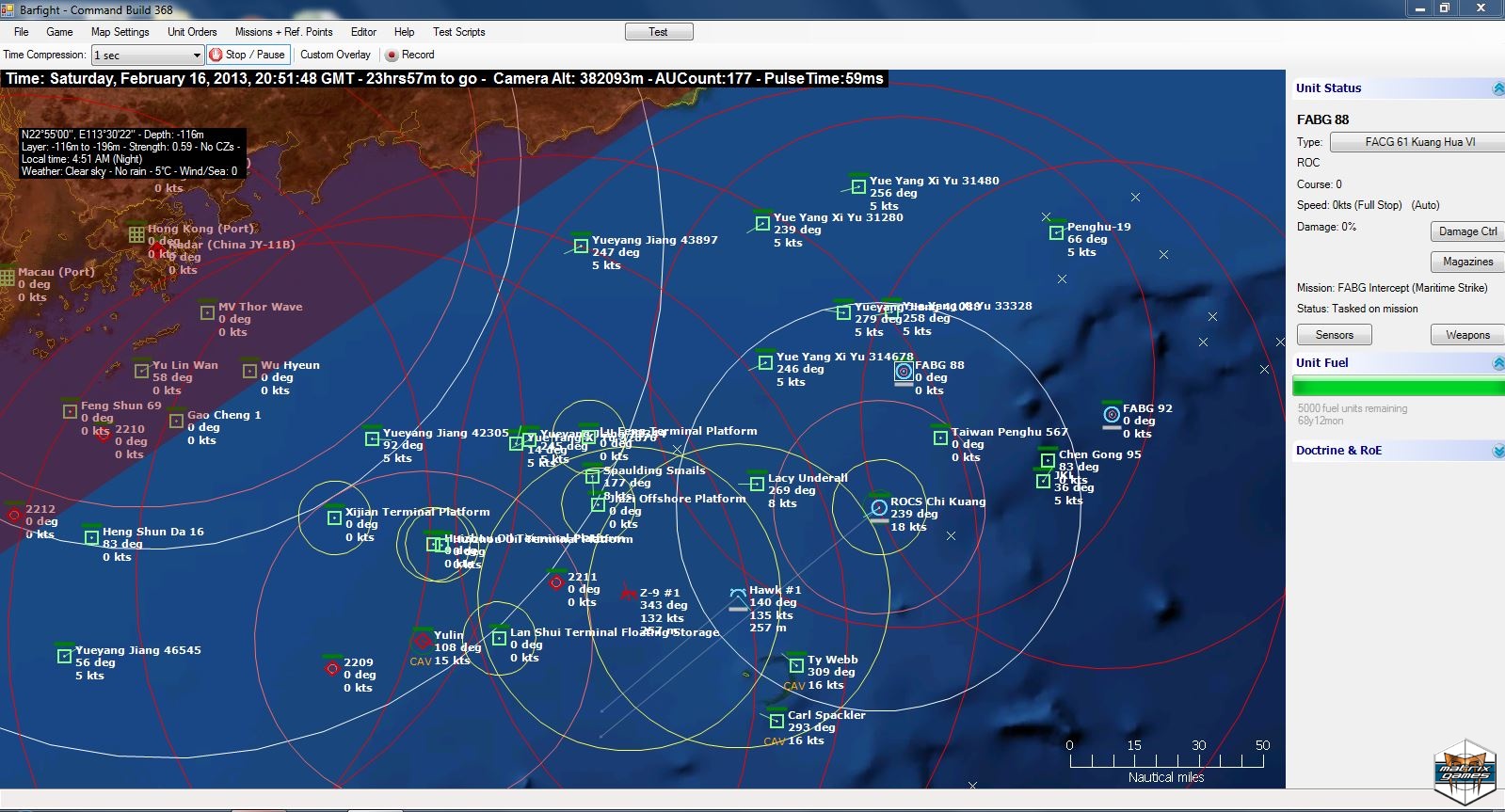Toggle the Record button
The width and height of the screenshot is (1505, 812).
coord(410,55)
